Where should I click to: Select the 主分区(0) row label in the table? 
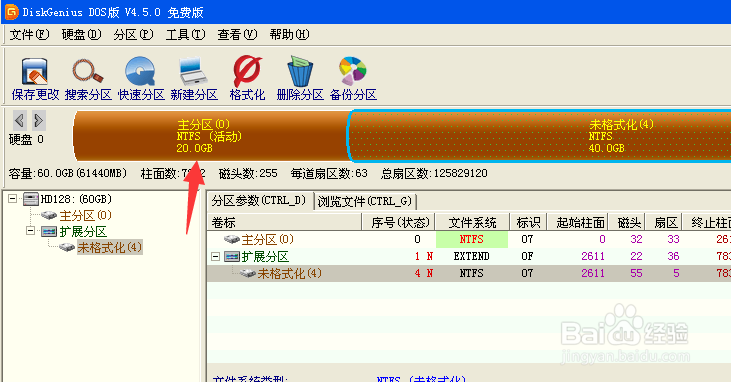268,239
